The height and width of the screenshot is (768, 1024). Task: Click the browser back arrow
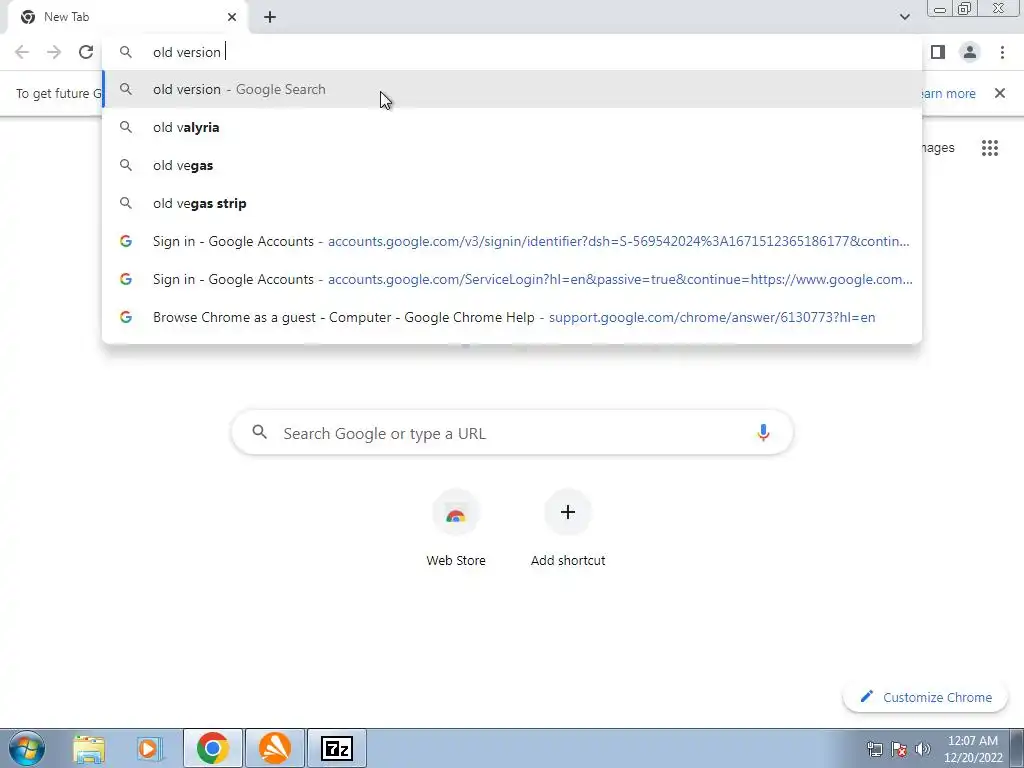(22, 52)
